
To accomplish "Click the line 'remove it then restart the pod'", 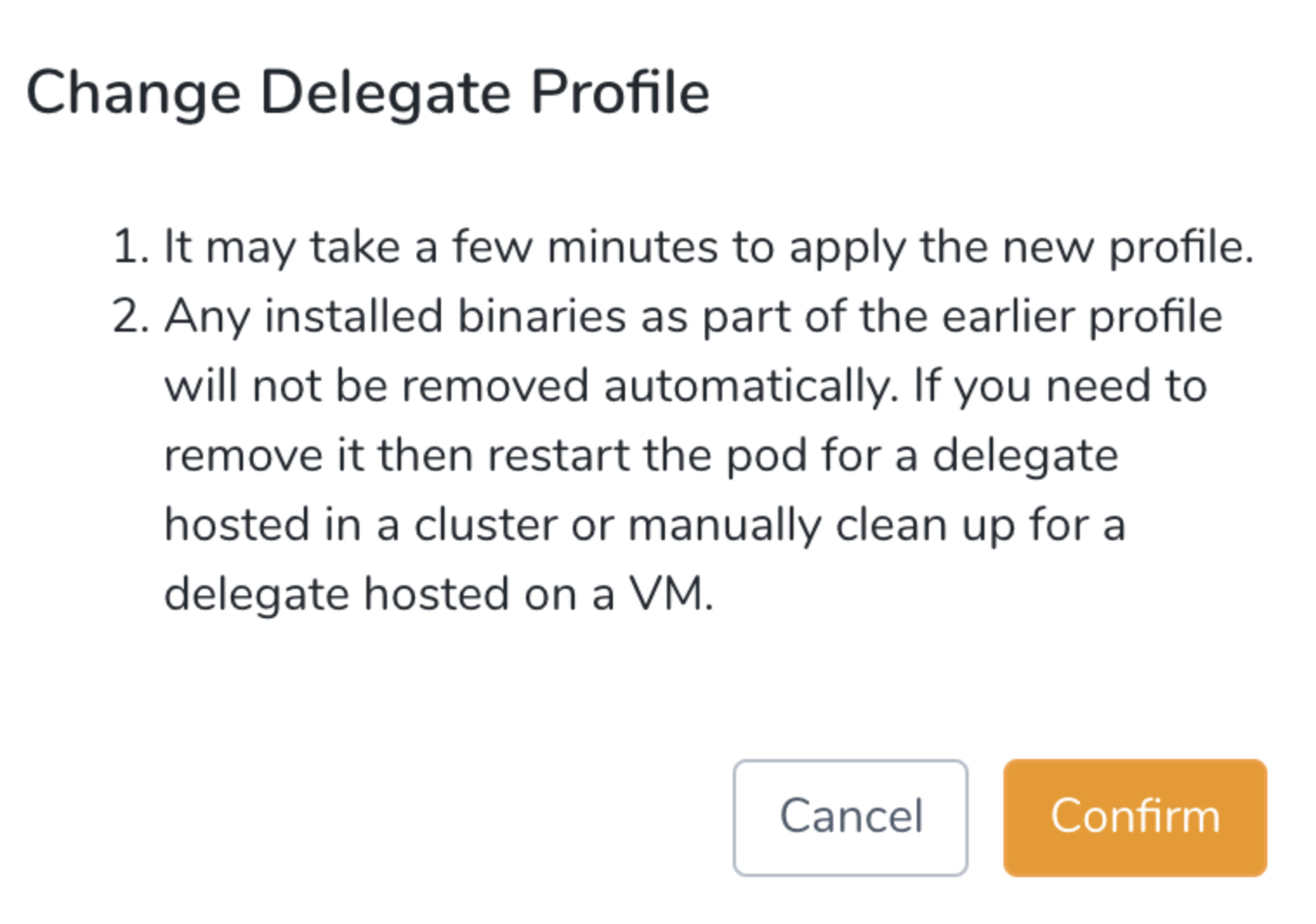I will coord(642,456).
